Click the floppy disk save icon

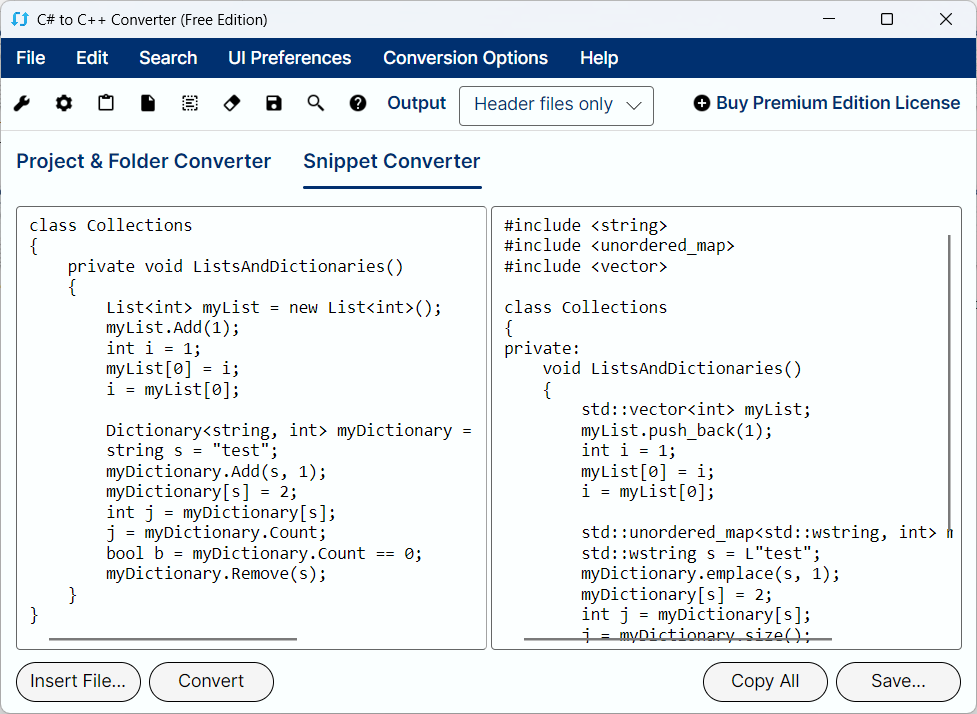tap(274, 104)
